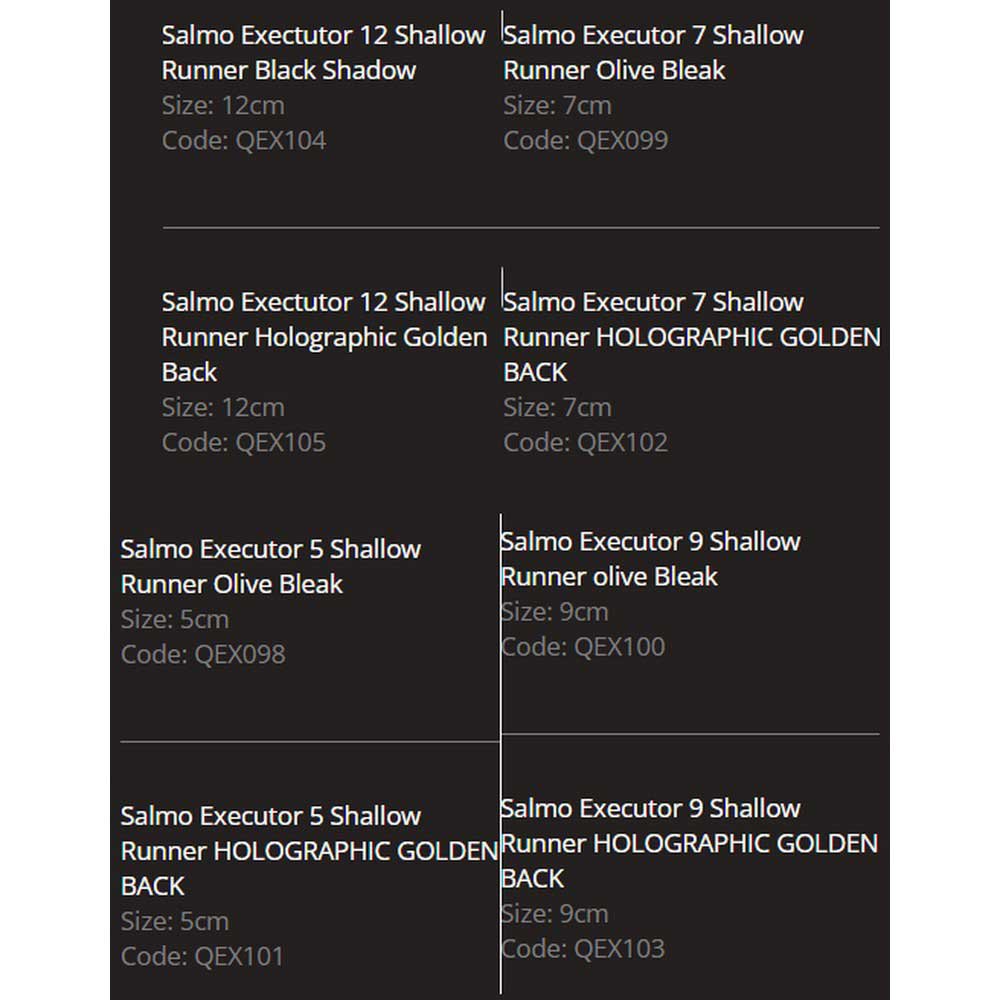The image size is (1000, 1000).
Task: Click the size line above code QEX104
Action: (223, 105)
